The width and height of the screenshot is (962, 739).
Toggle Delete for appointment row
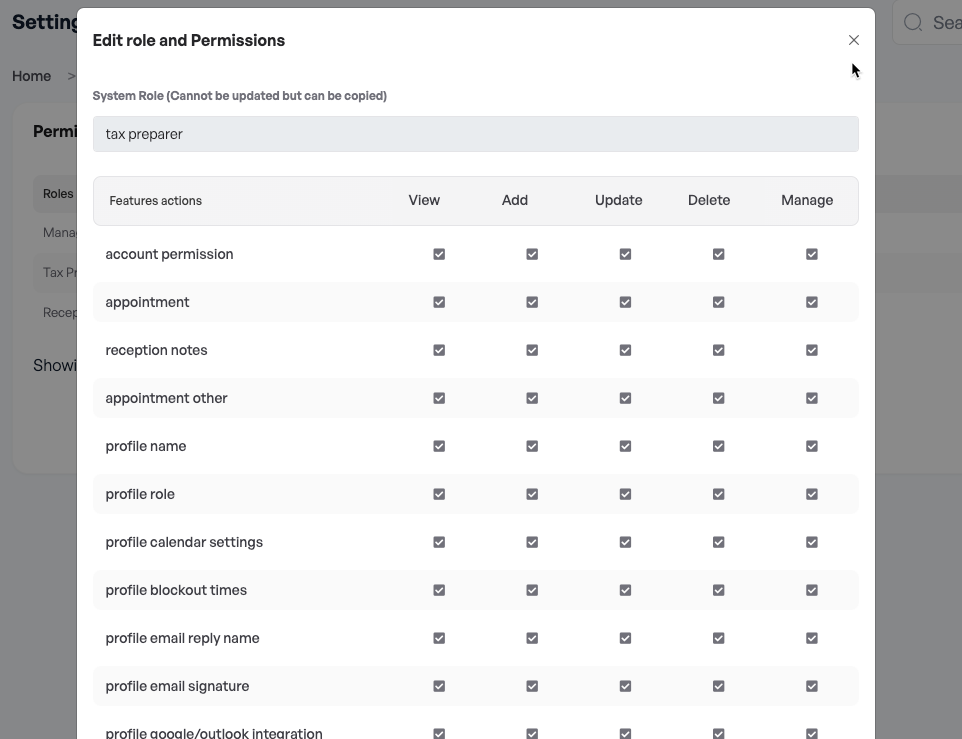[x=718, y=302]
